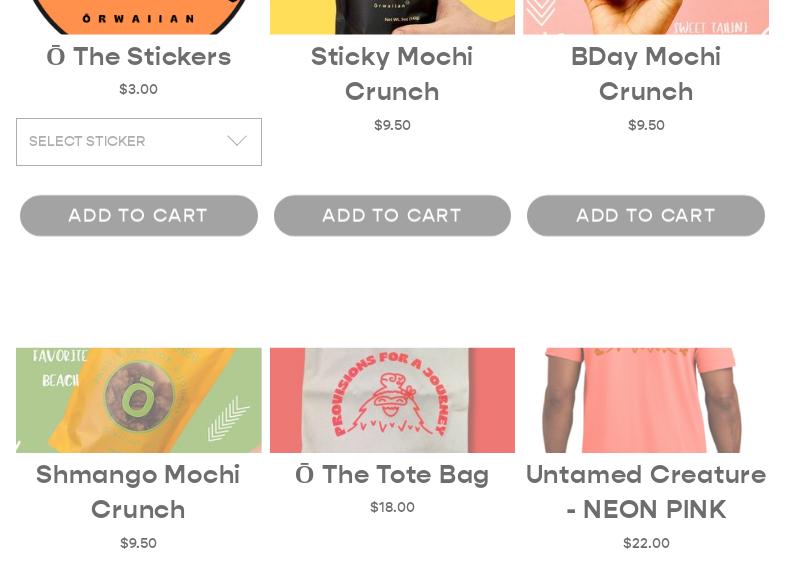Image resolution: width=785 pixels, height=566 pixels.
Task: Click the chevron arrow in sticker selector
Action: coord(237,142)
